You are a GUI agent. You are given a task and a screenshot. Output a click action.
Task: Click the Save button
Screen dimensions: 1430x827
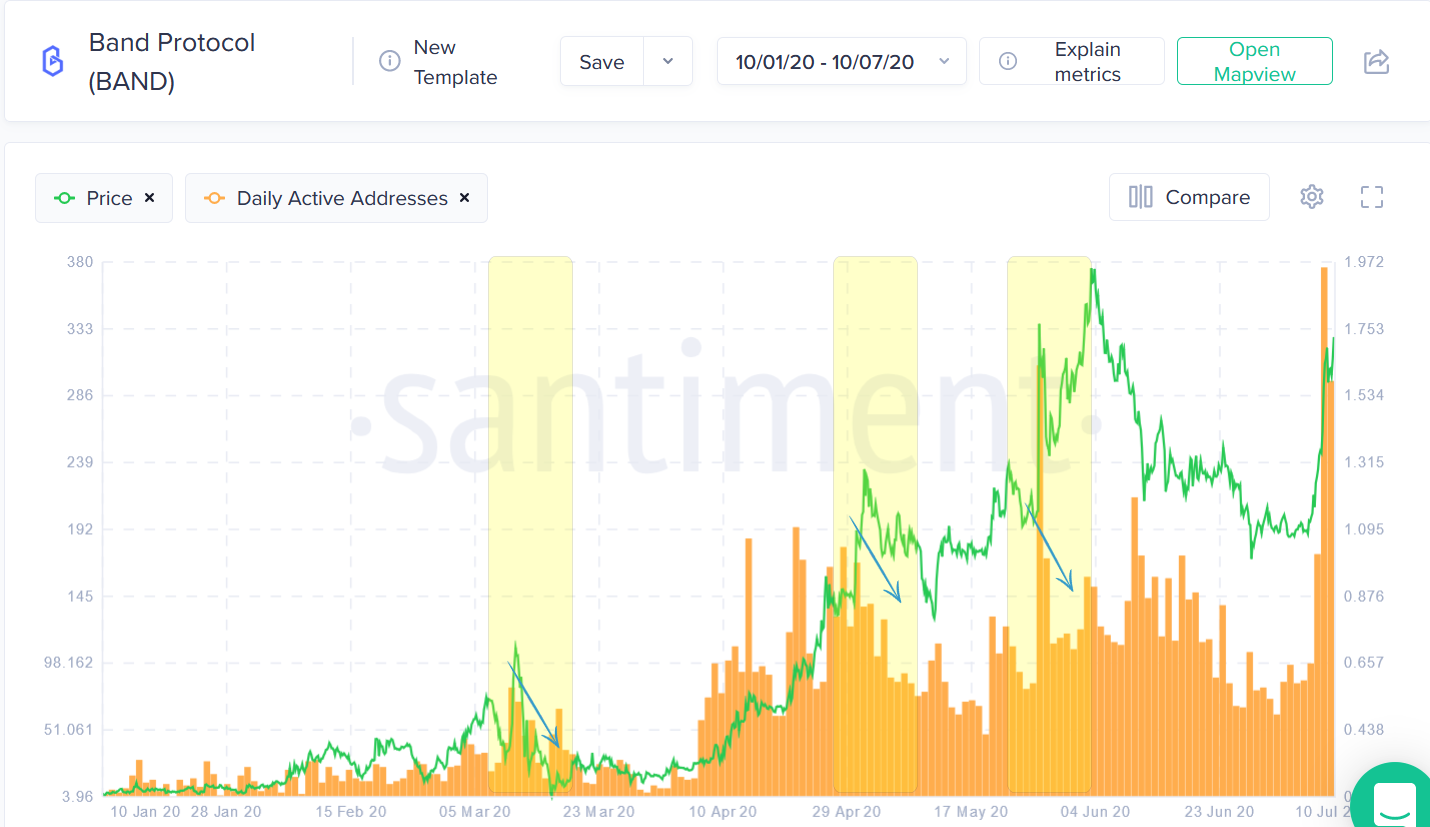click(x=602, y=61)
